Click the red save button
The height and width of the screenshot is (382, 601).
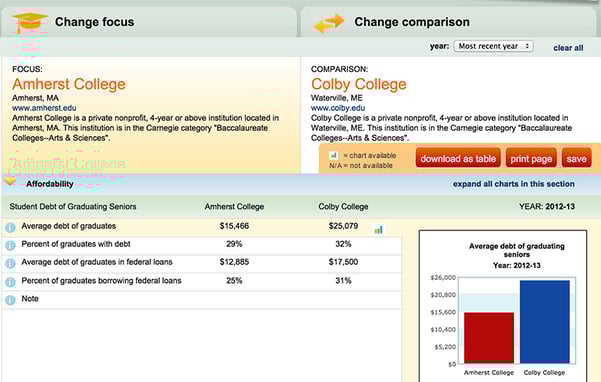[576, 158]
